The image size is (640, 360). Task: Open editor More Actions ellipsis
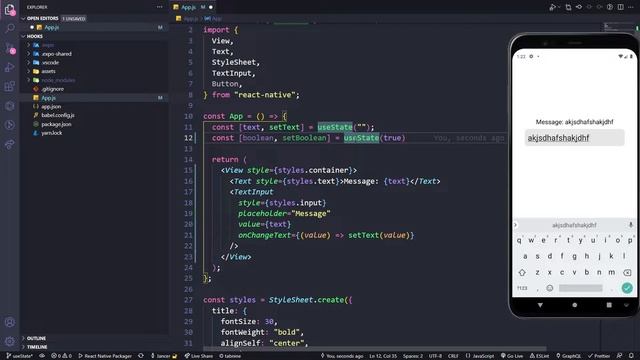(x=631, y=7)
